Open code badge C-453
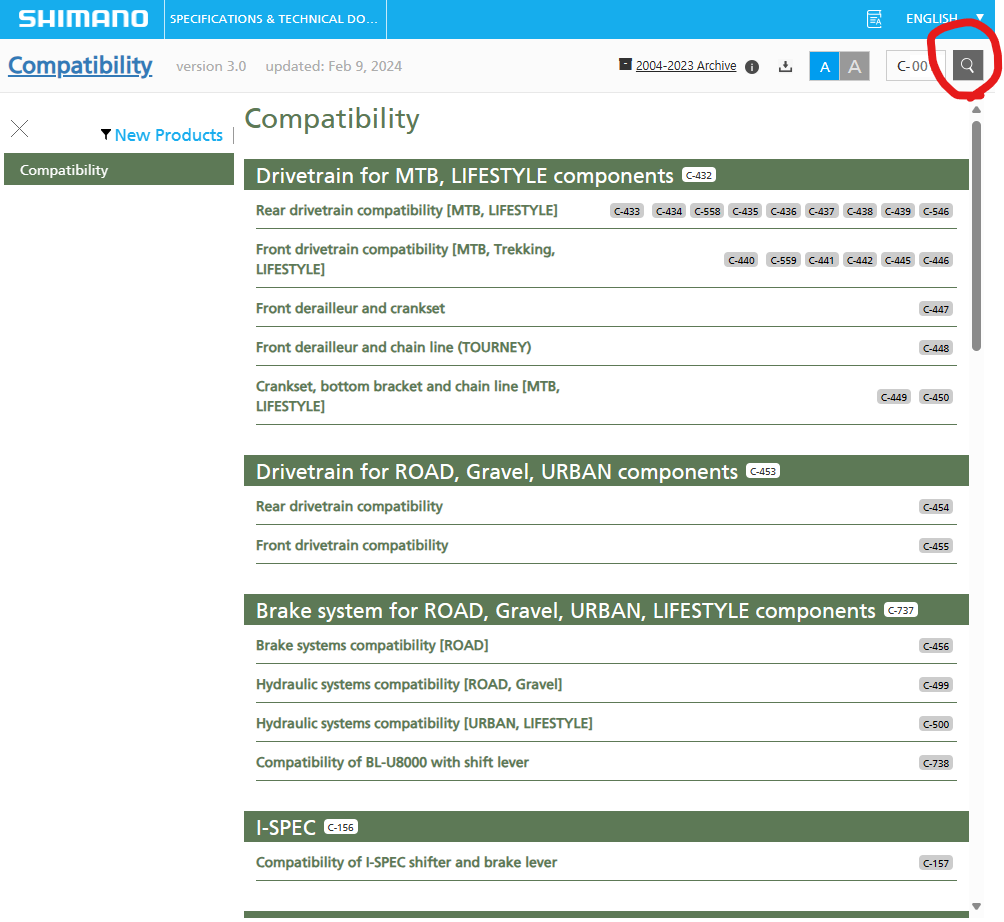The image size is (1004, 922). [x=763, y=471]
